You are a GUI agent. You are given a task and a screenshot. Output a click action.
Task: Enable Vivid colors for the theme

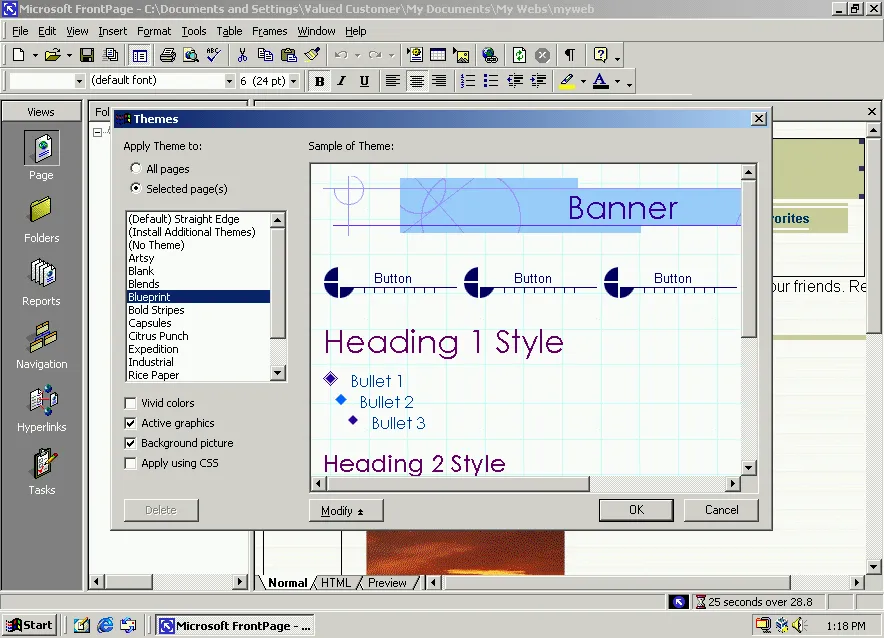click(x=130, y=403)
